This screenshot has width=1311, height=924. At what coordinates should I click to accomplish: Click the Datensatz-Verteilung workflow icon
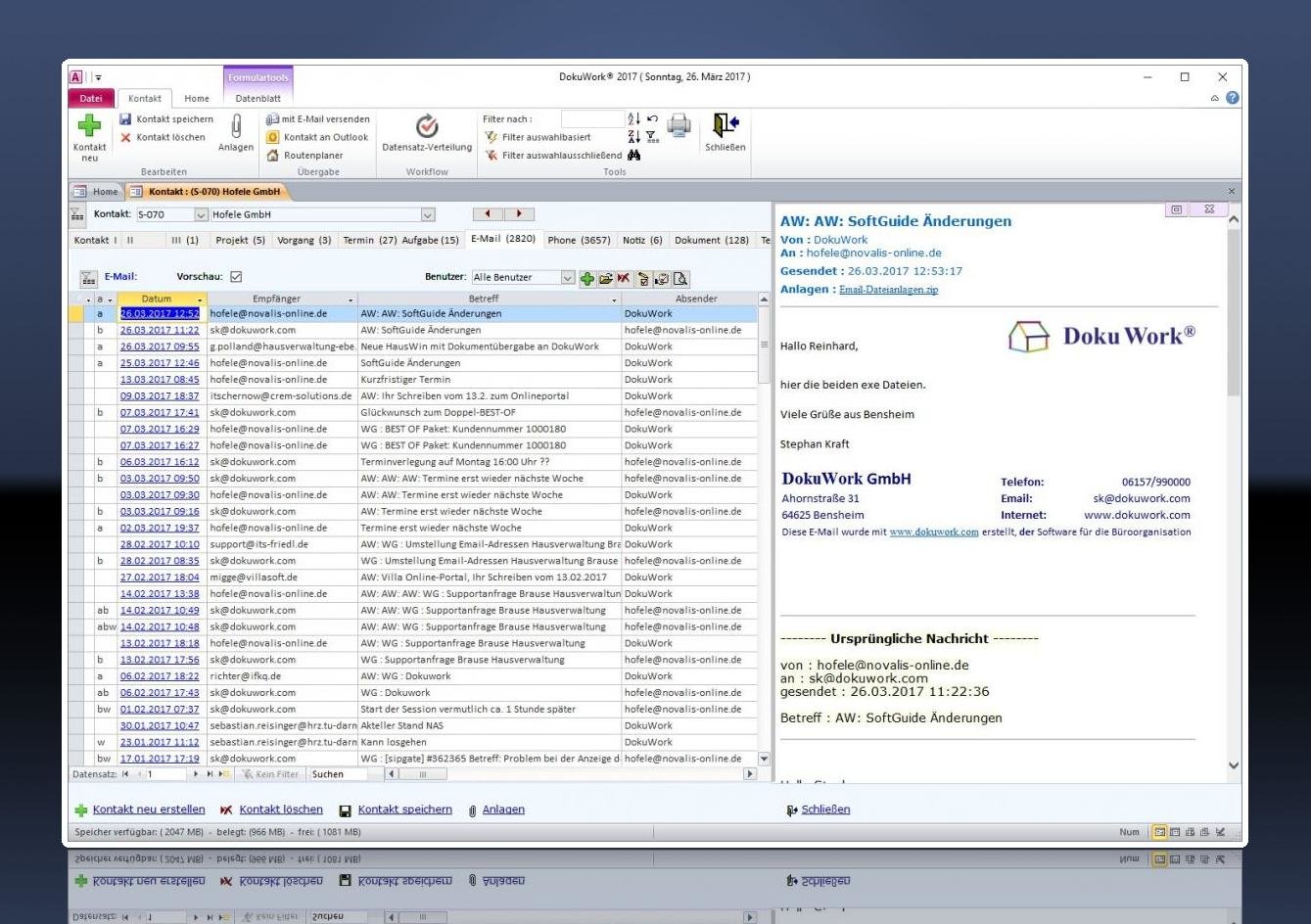coord(427,126)
